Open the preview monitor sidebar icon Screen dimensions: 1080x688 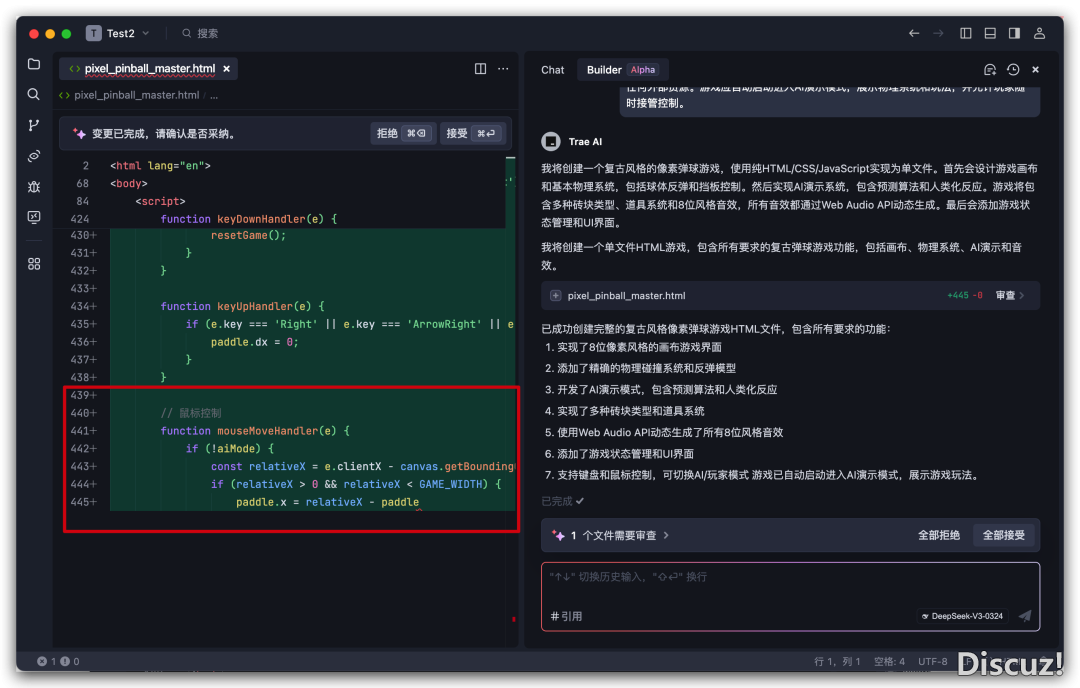point(34,218)
